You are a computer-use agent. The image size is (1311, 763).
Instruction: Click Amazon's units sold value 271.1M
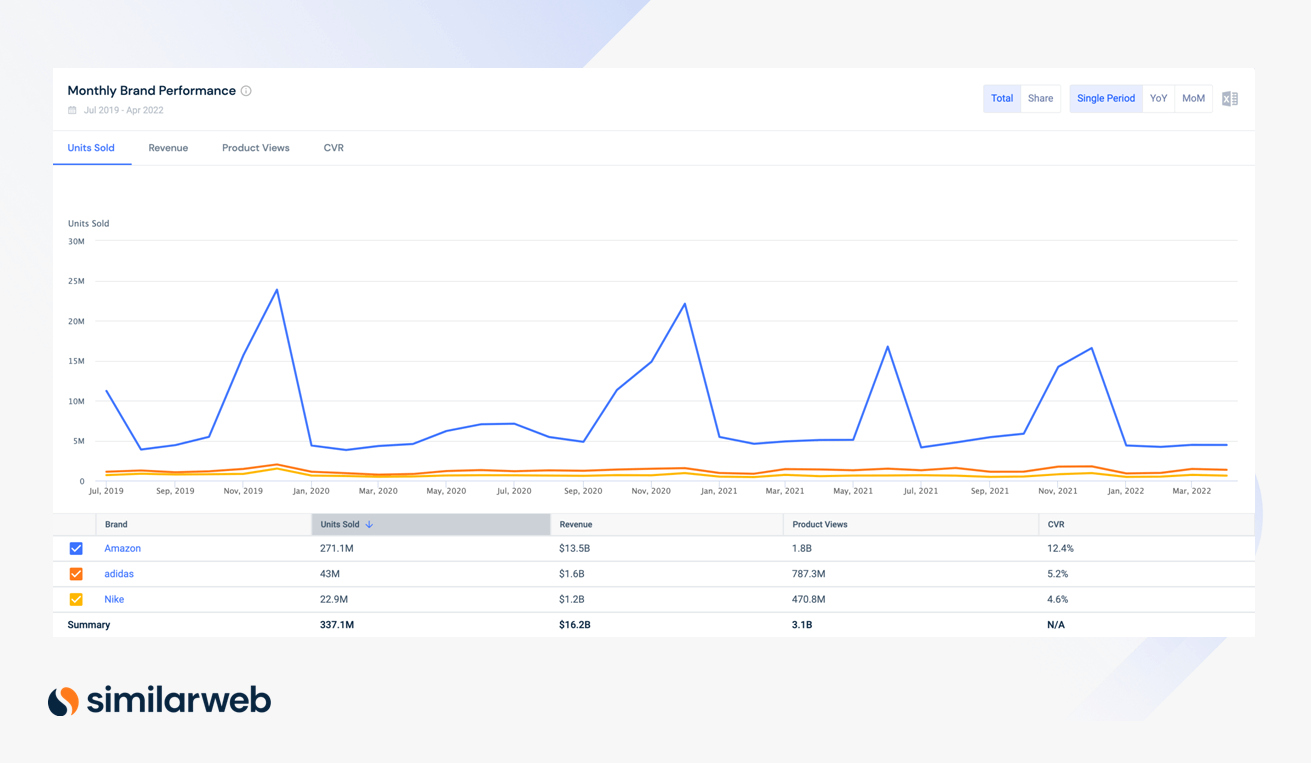(337, 548)
